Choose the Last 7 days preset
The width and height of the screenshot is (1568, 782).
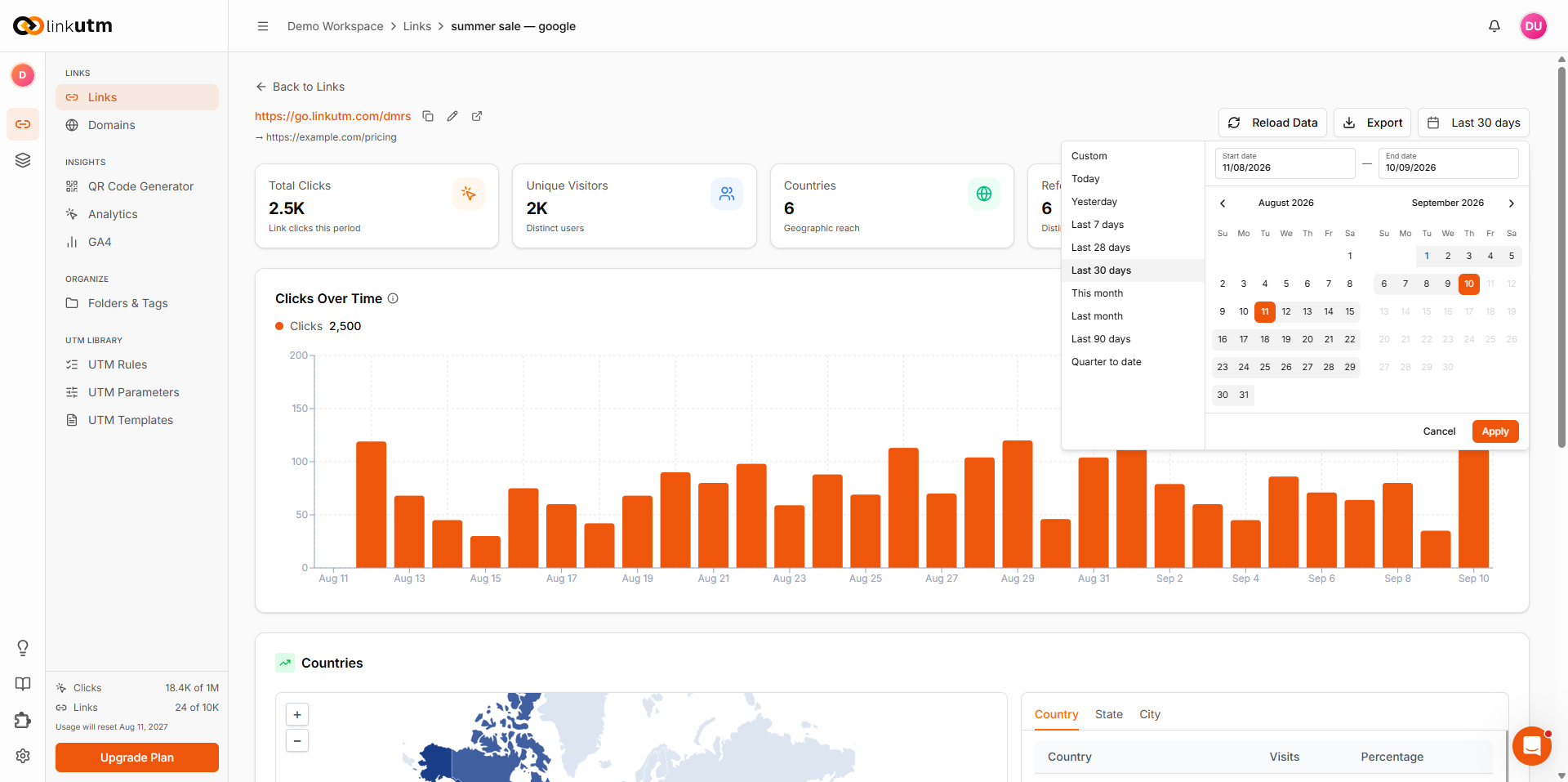[1133, 225]
